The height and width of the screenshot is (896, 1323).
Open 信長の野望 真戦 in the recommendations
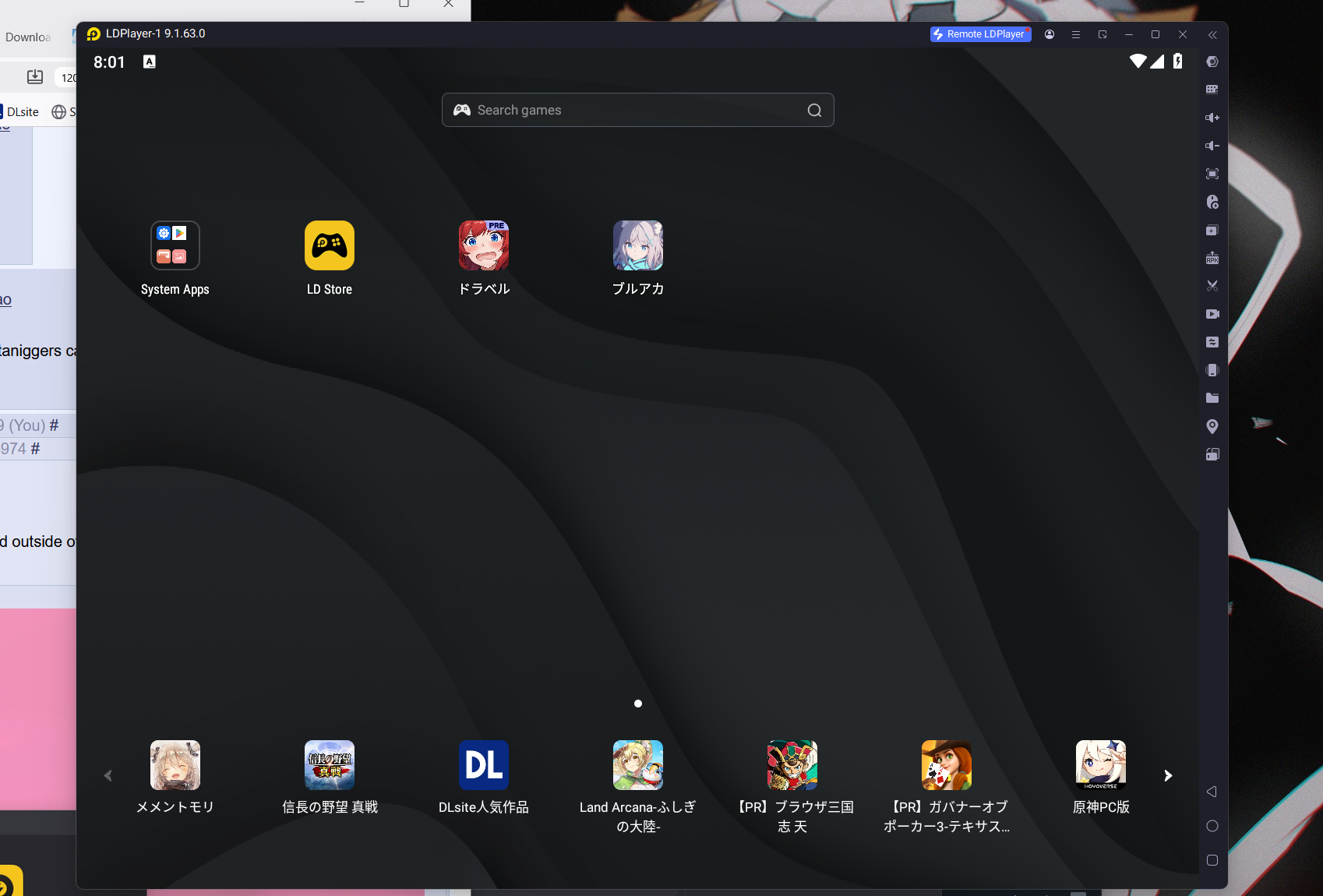coord(330,765)
